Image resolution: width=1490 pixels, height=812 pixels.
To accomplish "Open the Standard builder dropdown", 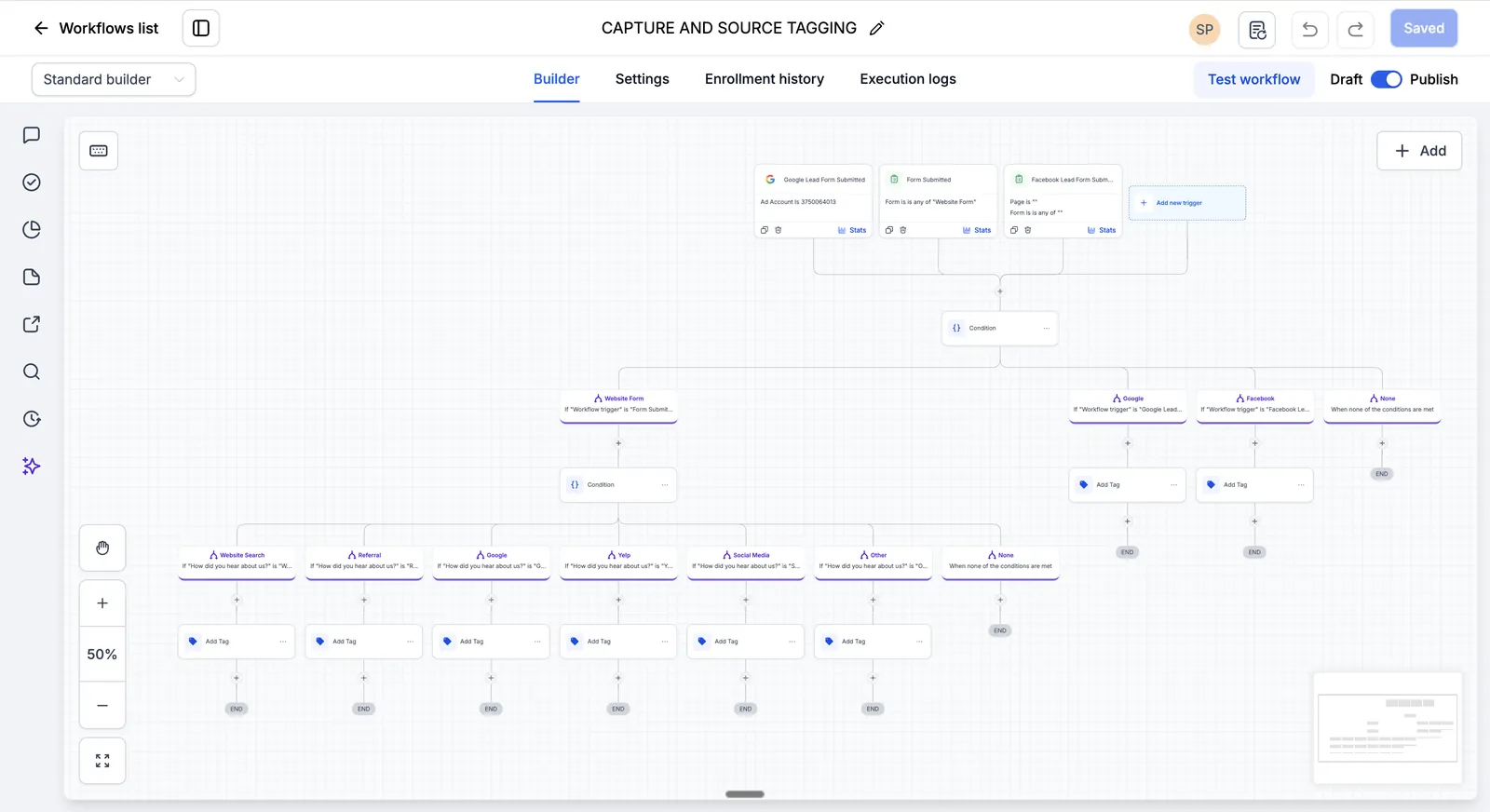I will [x=114, y=79].
